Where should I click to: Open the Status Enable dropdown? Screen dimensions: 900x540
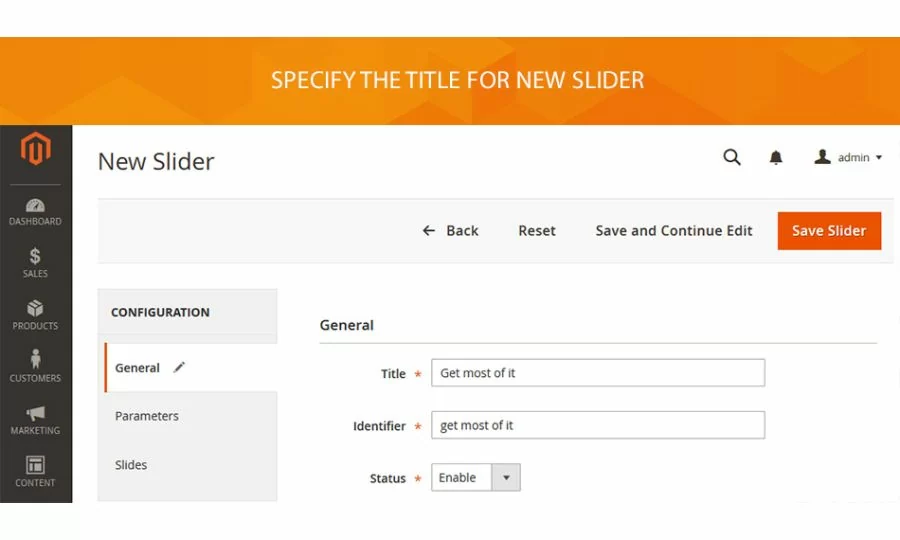[476, 477]
